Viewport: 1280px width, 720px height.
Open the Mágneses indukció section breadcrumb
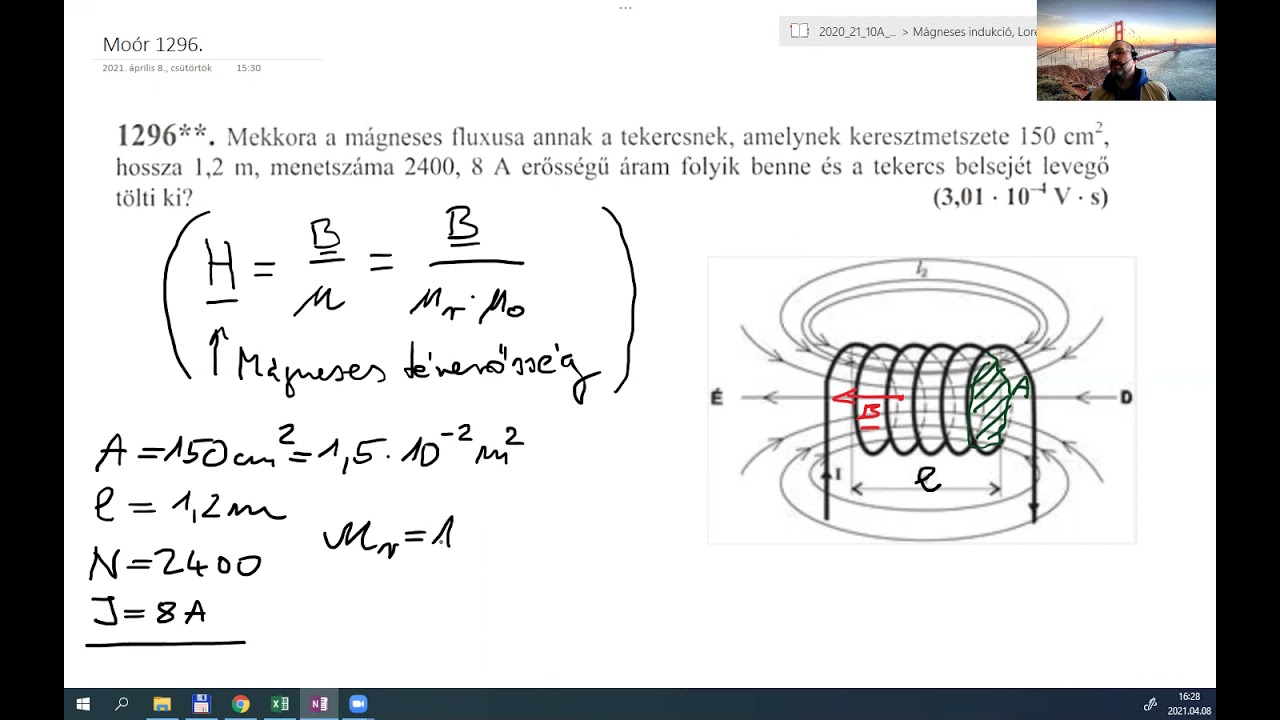[975, 32]
